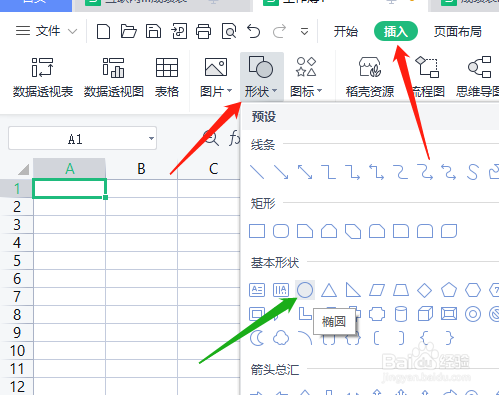
Task: Create a new blank document
Action: tap(103, 32)
